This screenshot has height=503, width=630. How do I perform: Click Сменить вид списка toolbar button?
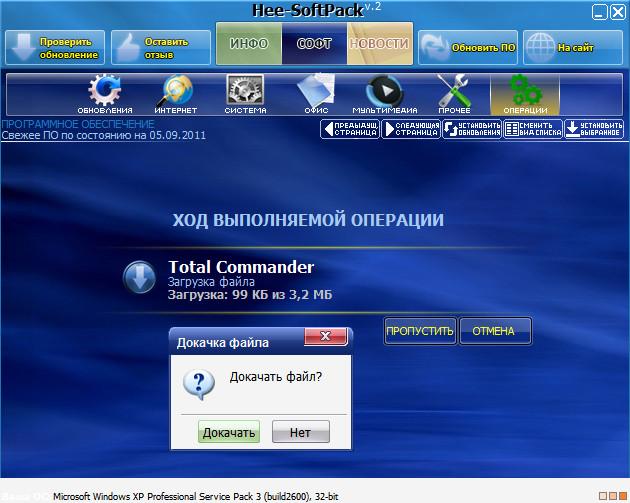tap(532, 129)
